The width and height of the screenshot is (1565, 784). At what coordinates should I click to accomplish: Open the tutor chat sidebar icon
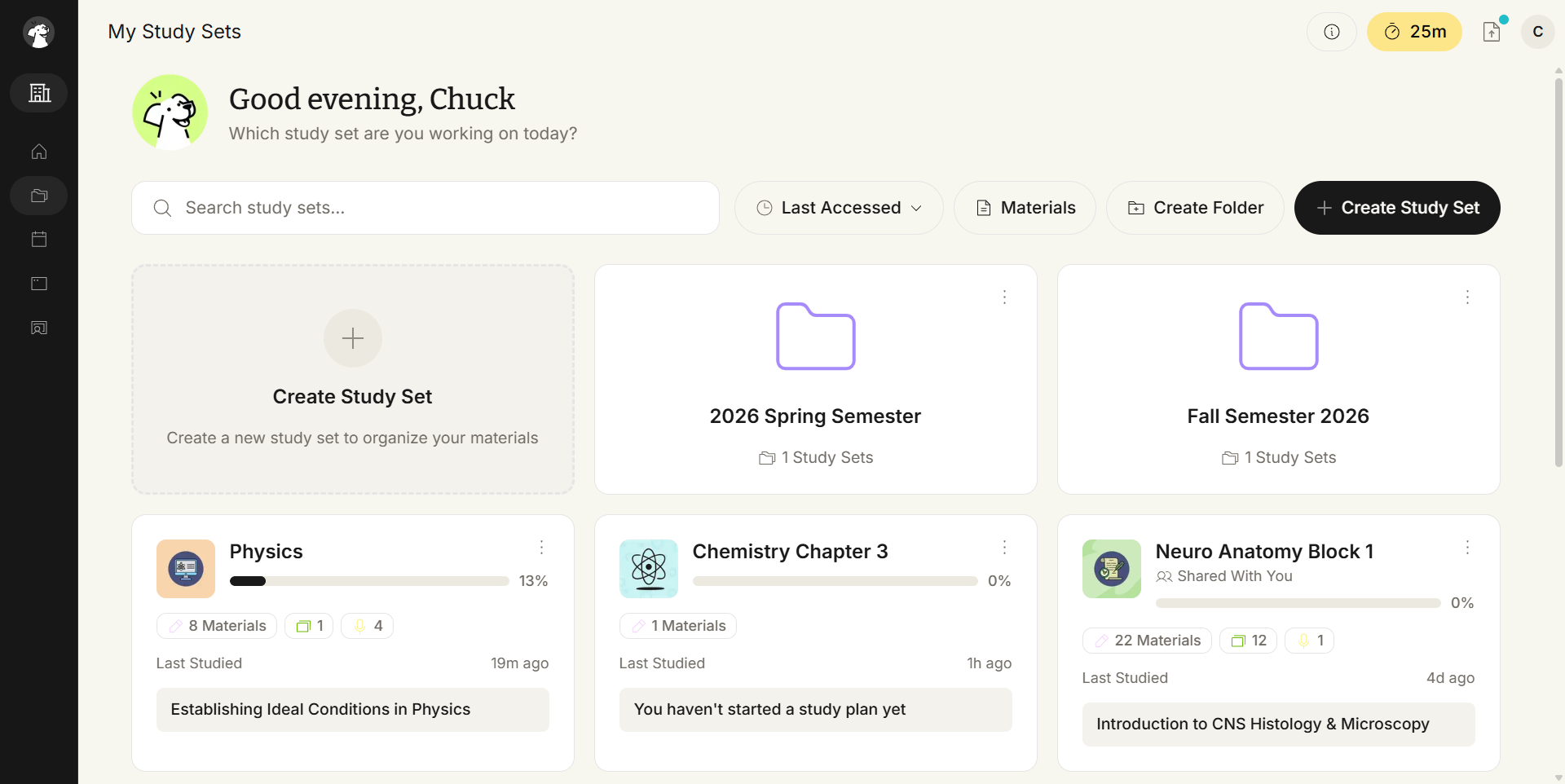point(39,328)
